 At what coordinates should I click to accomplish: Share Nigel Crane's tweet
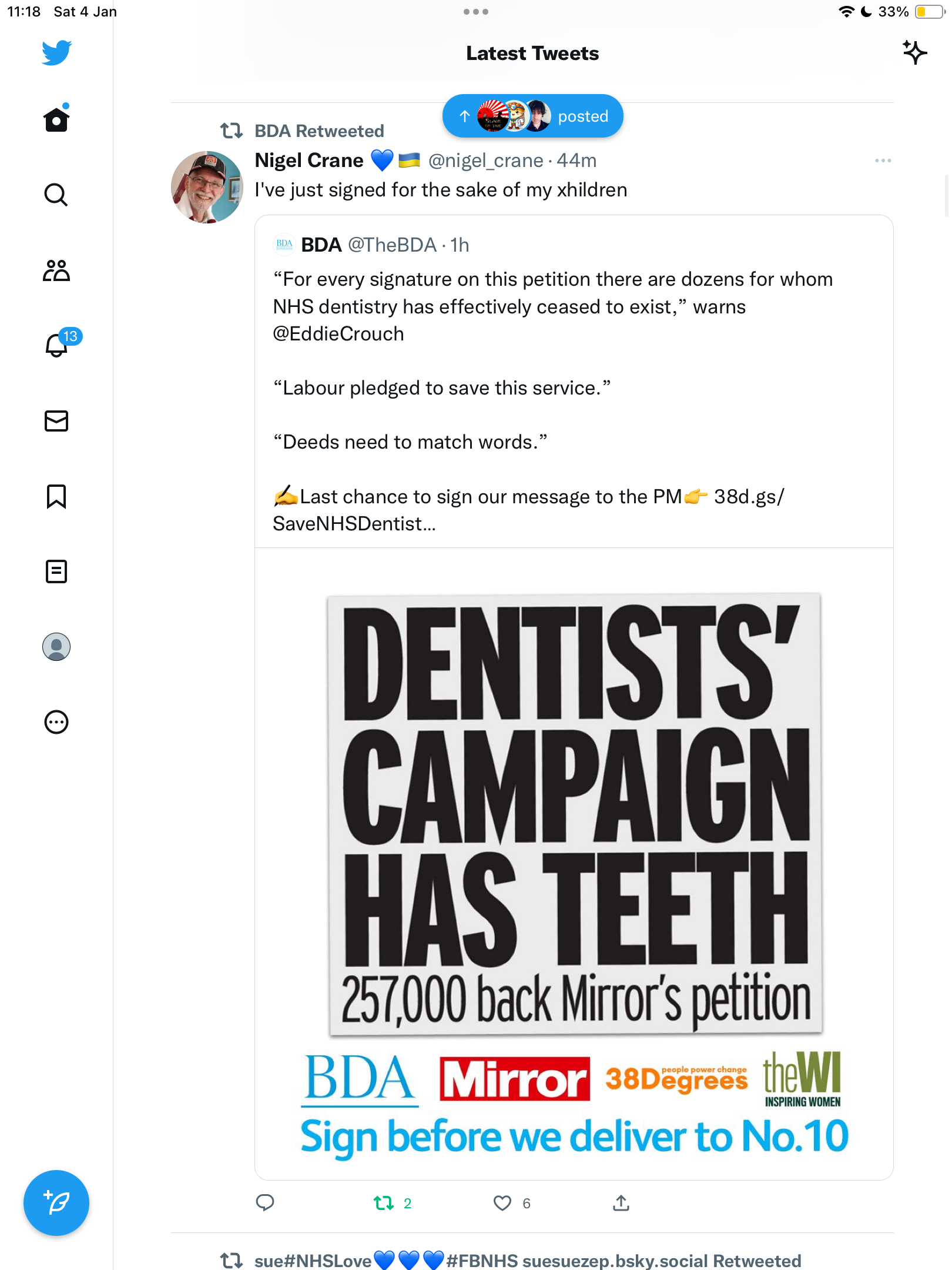coord(621,1203)
